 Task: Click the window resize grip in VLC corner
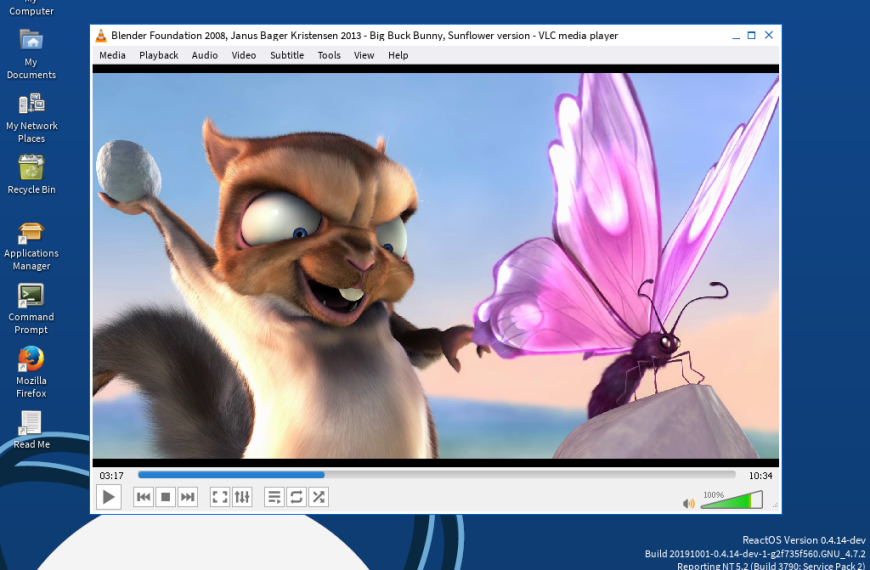[775, 505]
